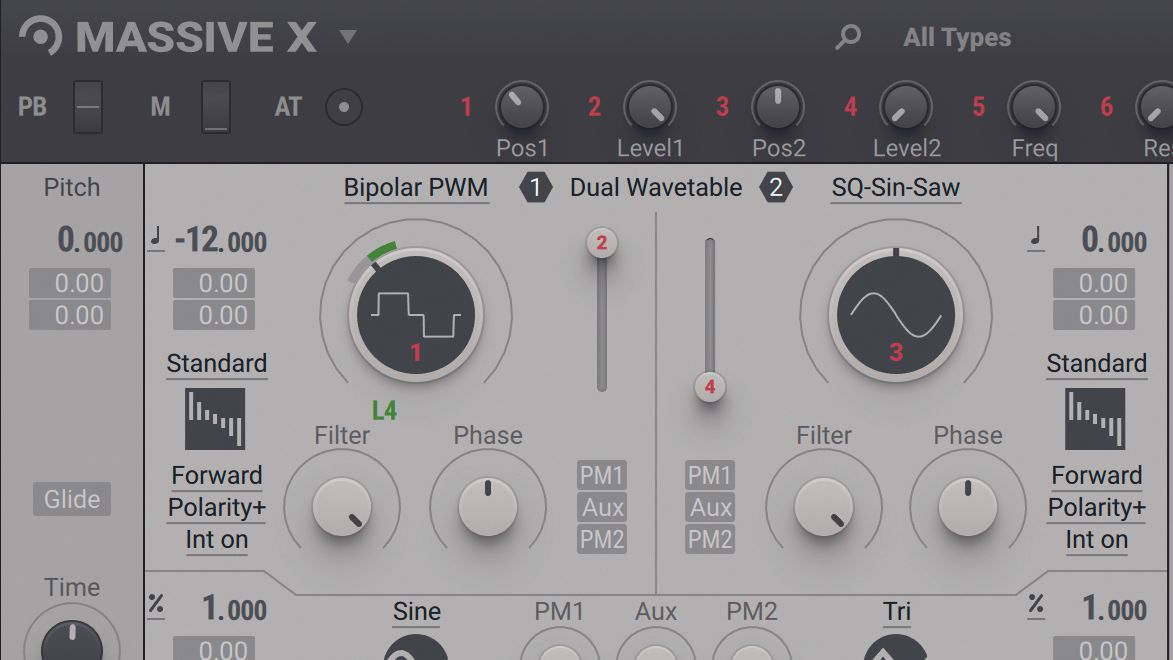Click the oscillator 1 level slider handle
This screenshot has width=1173, height=660.
pos(602,242)
